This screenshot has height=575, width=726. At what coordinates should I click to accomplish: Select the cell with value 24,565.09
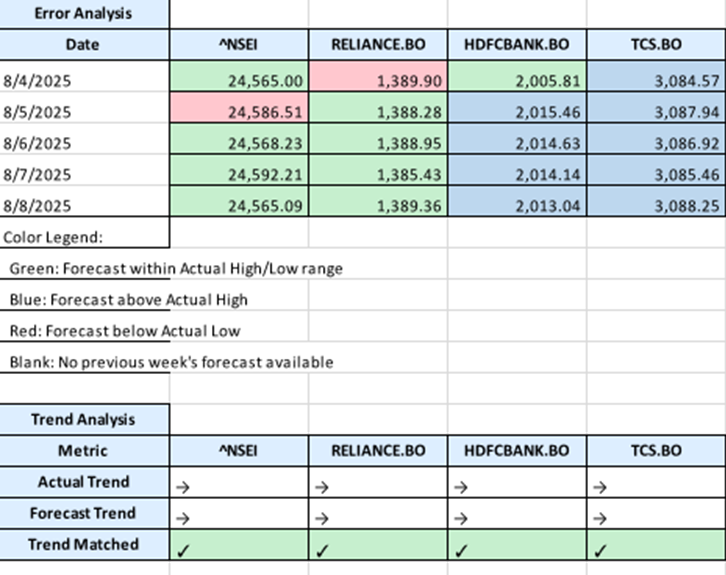[239, 201]
